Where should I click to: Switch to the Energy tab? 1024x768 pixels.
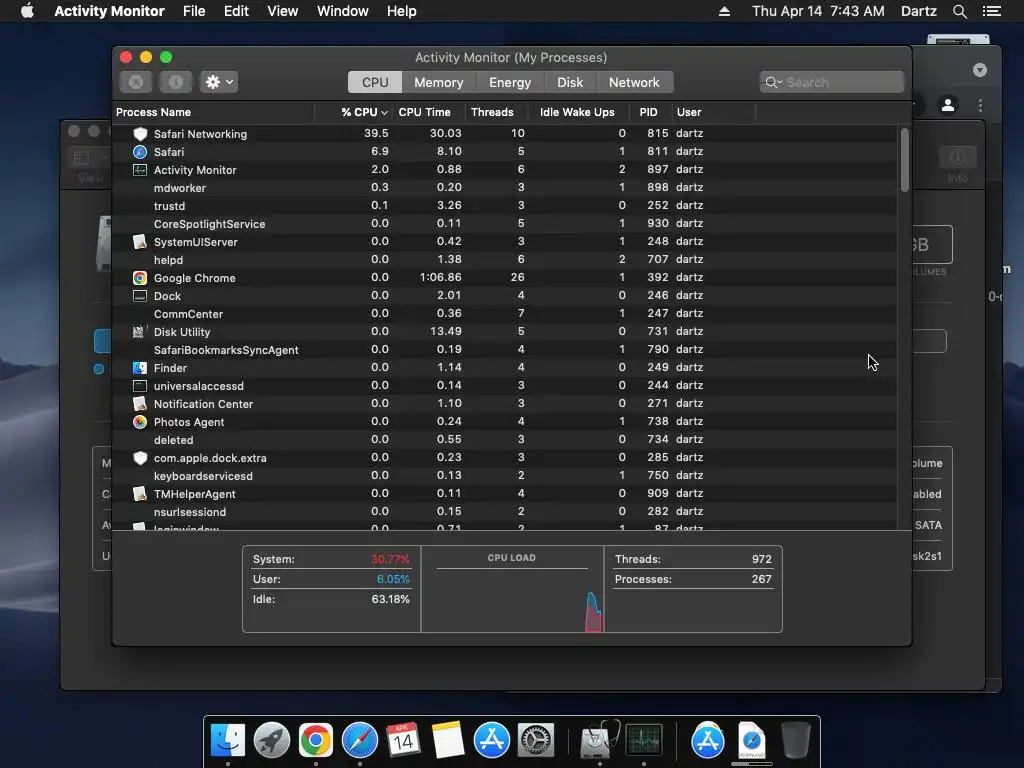pyautogui.click(x=510, y=82)
